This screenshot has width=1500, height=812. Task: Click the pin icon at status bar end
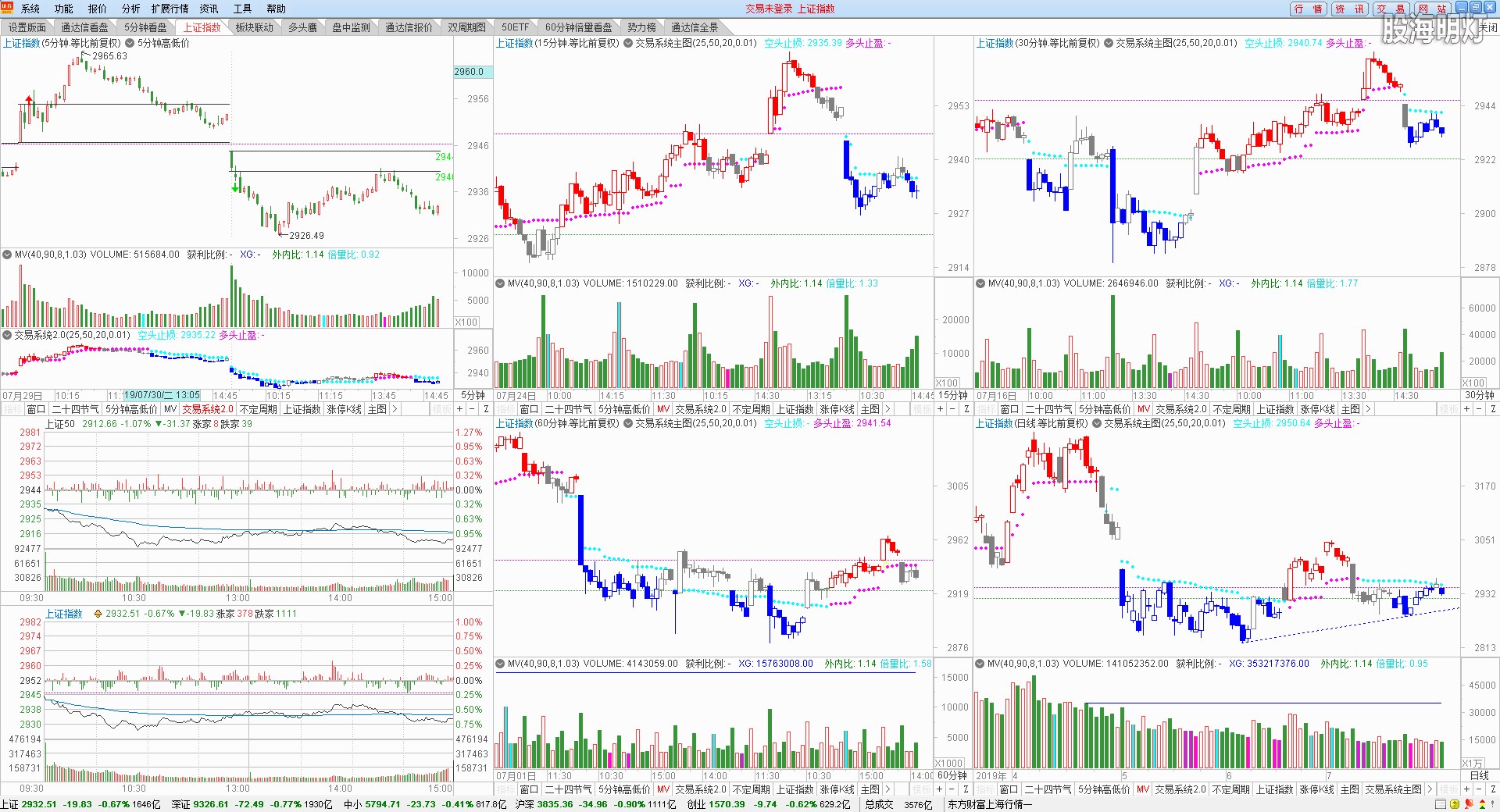click(x=1493, y=804)
